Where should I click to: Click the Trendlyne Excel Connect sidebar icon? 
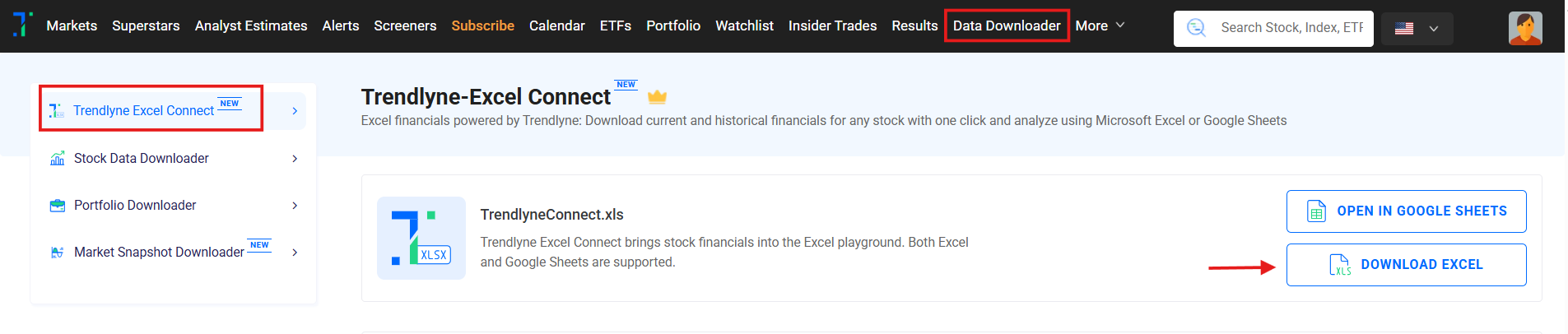56,110
